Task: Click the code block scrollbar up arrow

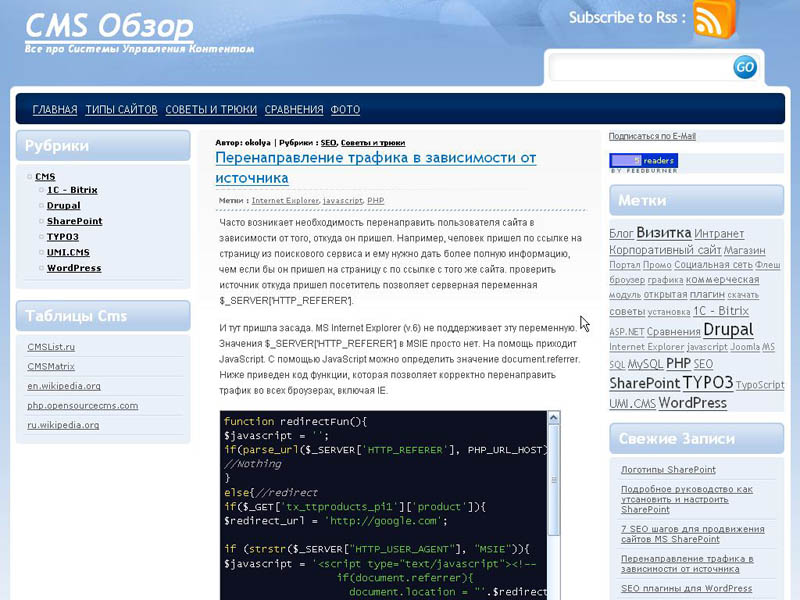Action: 554,418
